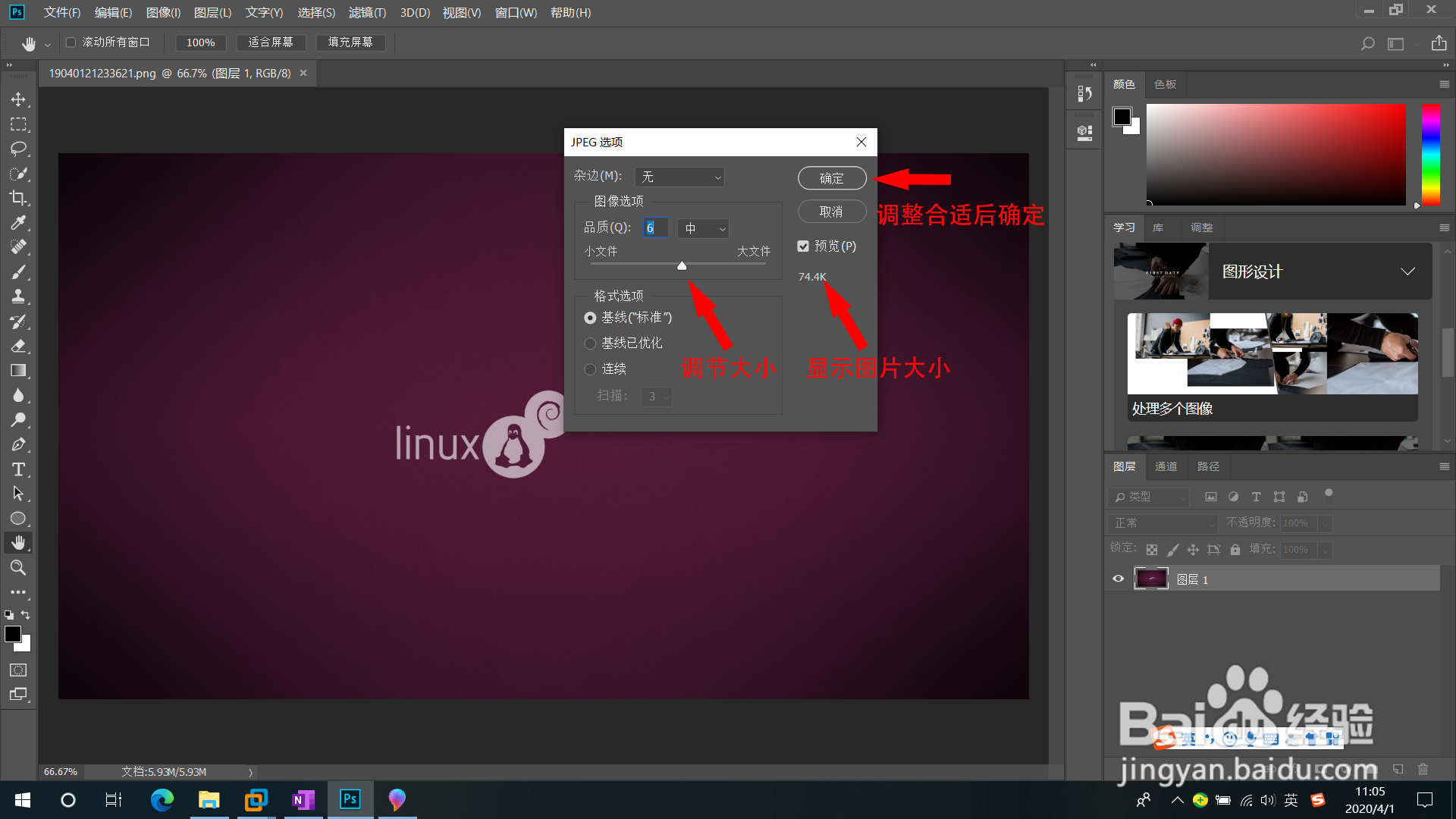The height and width of the screenshot is (819, 1456).
Task: Select the Pen tool
Action: pos(18,444)
